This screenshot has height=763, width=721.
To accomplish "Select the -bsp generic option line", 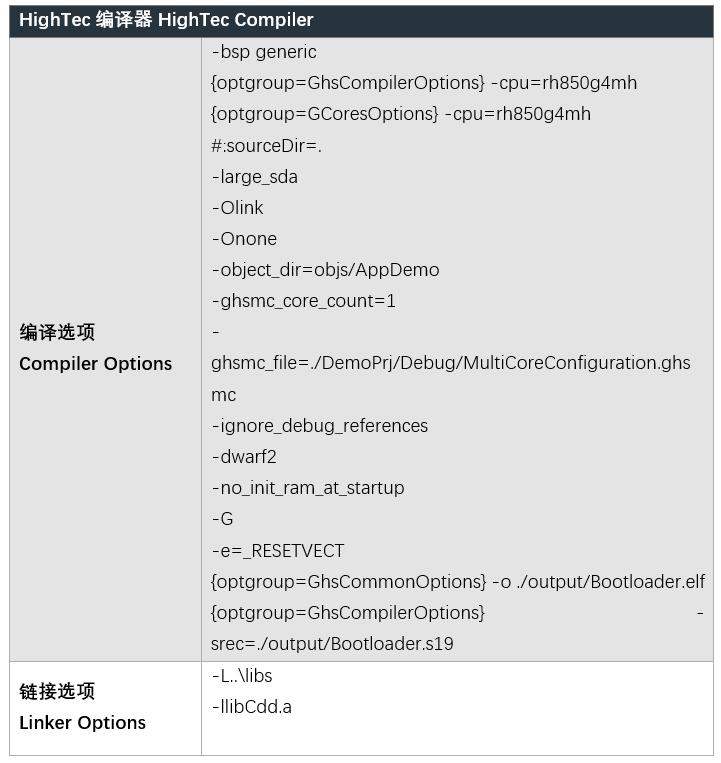I will (x=264, y=52).
